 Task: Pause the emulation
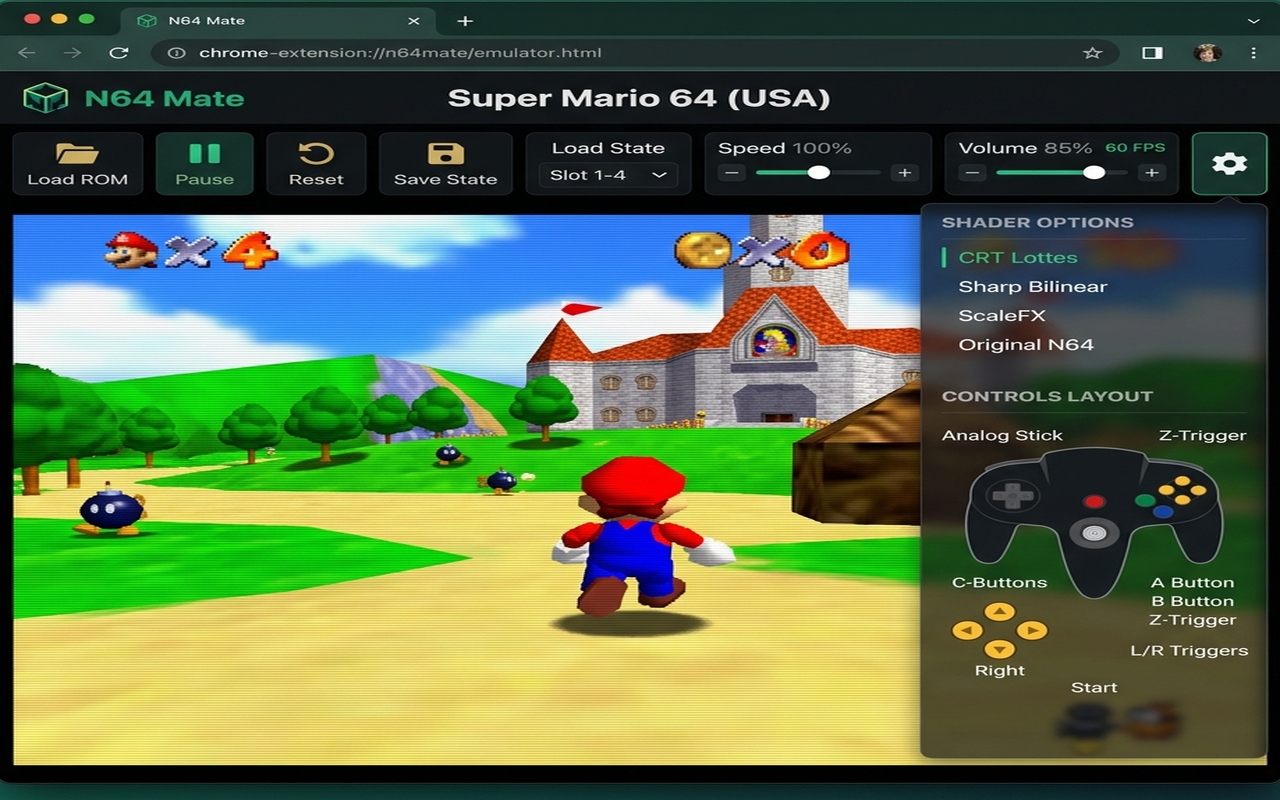click(204, 164)
